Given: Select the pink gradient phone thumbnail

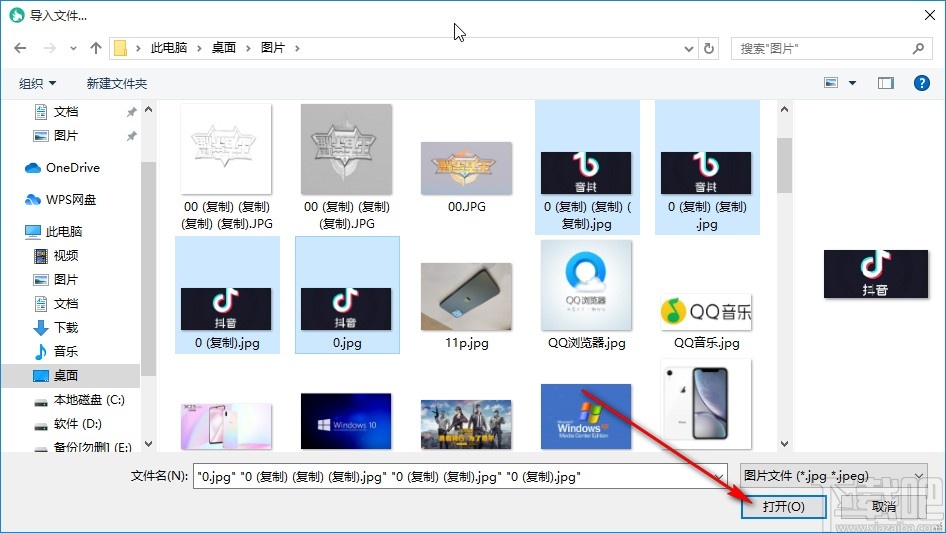Looking at the screenshot, I should click(x=226, y=426).
